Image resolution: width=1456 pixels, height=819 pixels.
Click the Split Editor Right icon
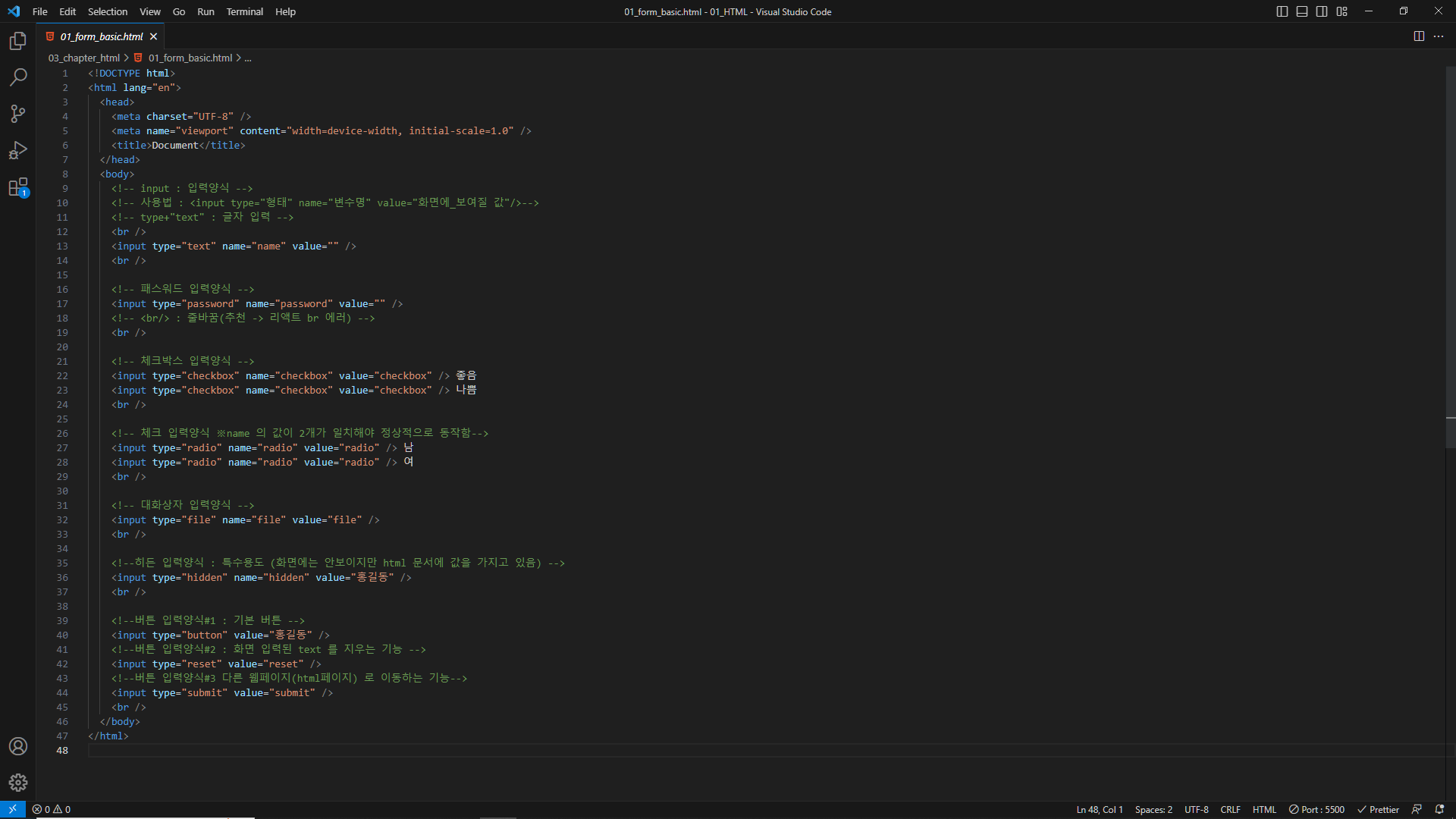coord(1419,36)
